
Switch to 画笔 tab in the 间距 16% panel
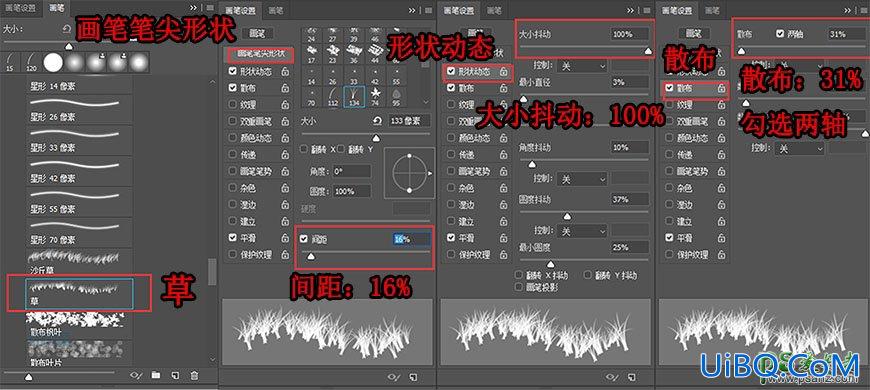click(276, 10)
